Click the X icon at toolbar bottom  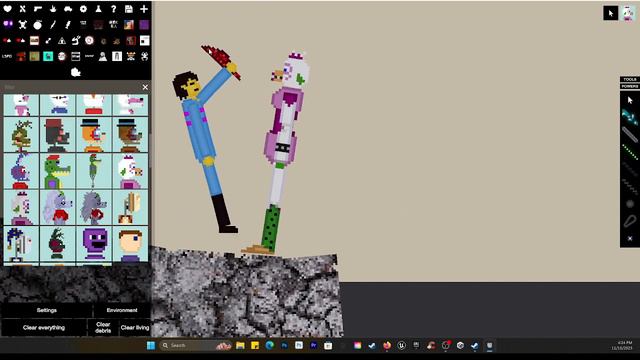pos(630,238)
